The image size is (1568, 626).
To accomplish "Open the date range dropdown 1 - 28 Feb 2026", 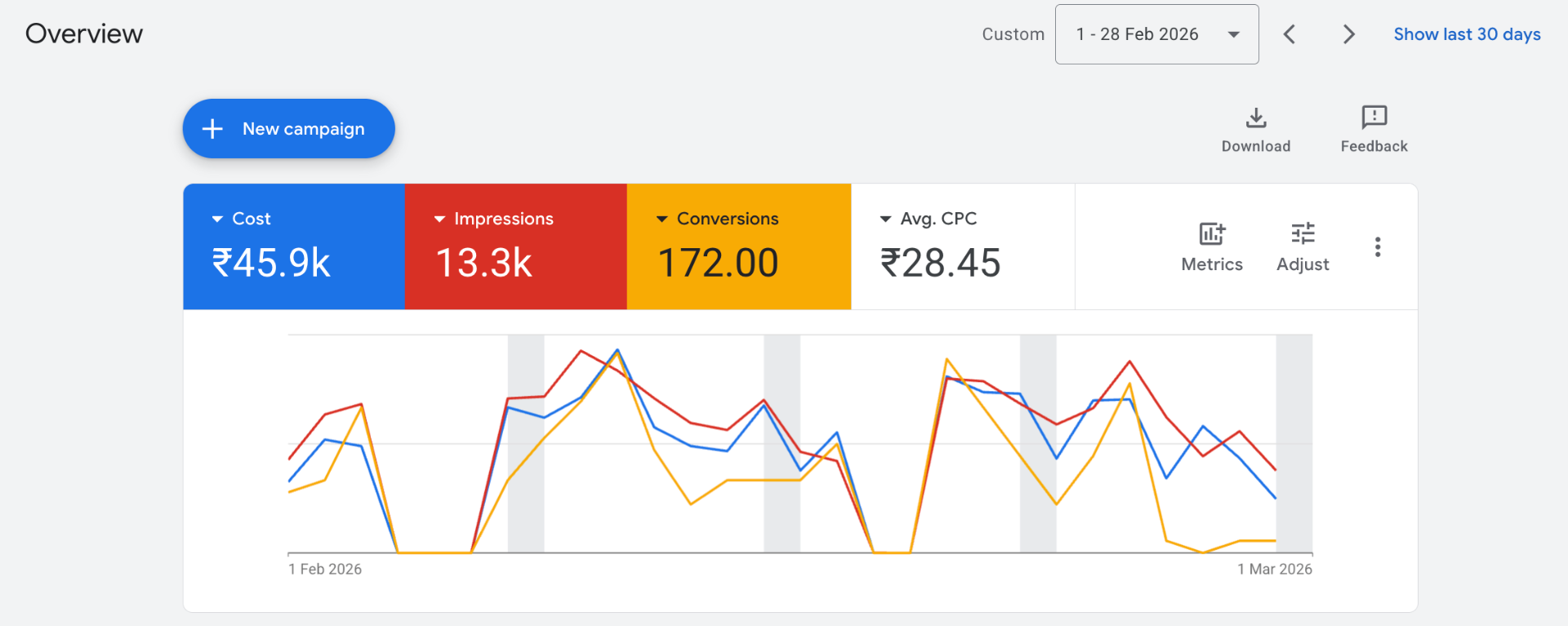I will 1156,34.
